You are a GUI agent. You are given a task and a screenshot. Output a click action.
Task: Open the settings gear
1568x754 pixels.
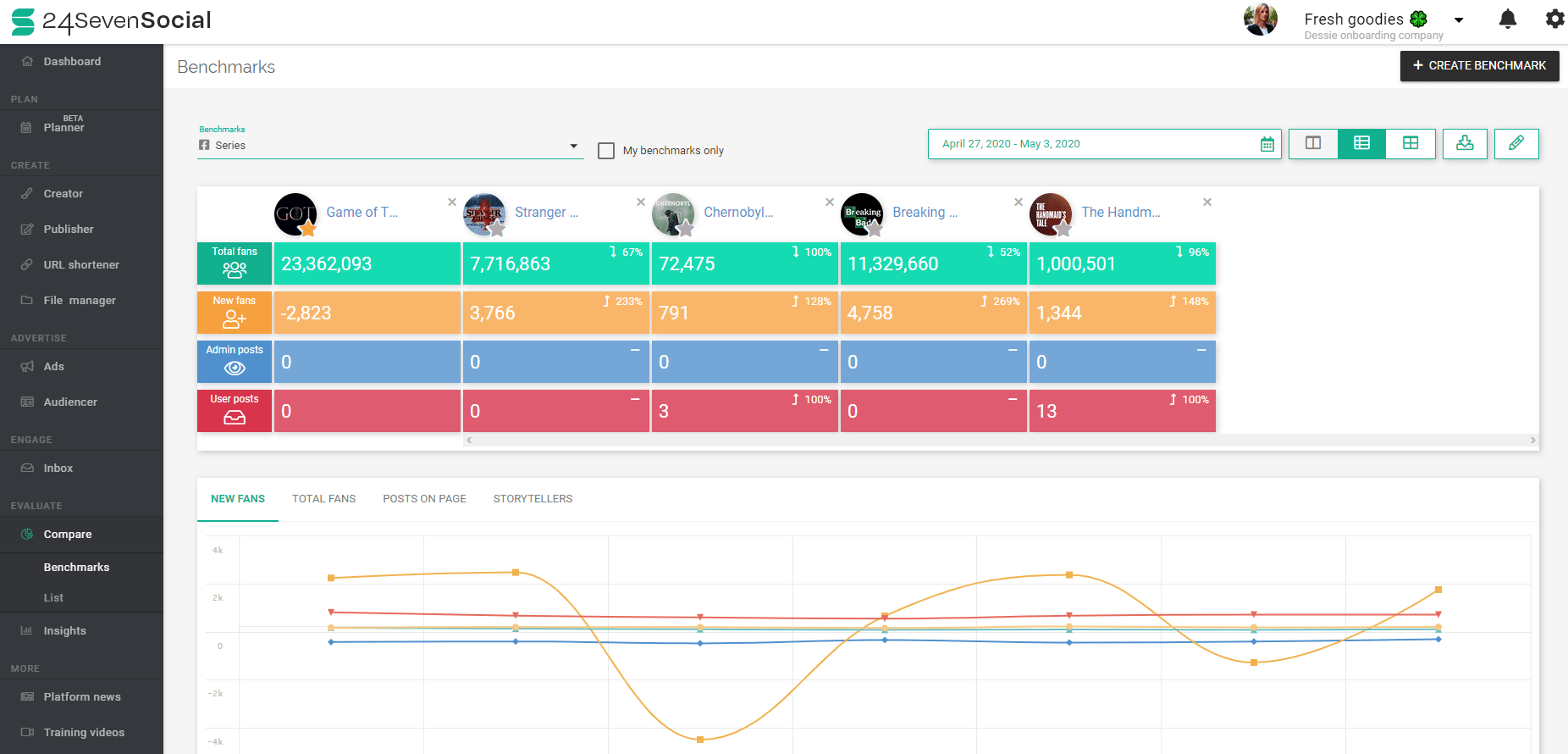(1554, 19)
